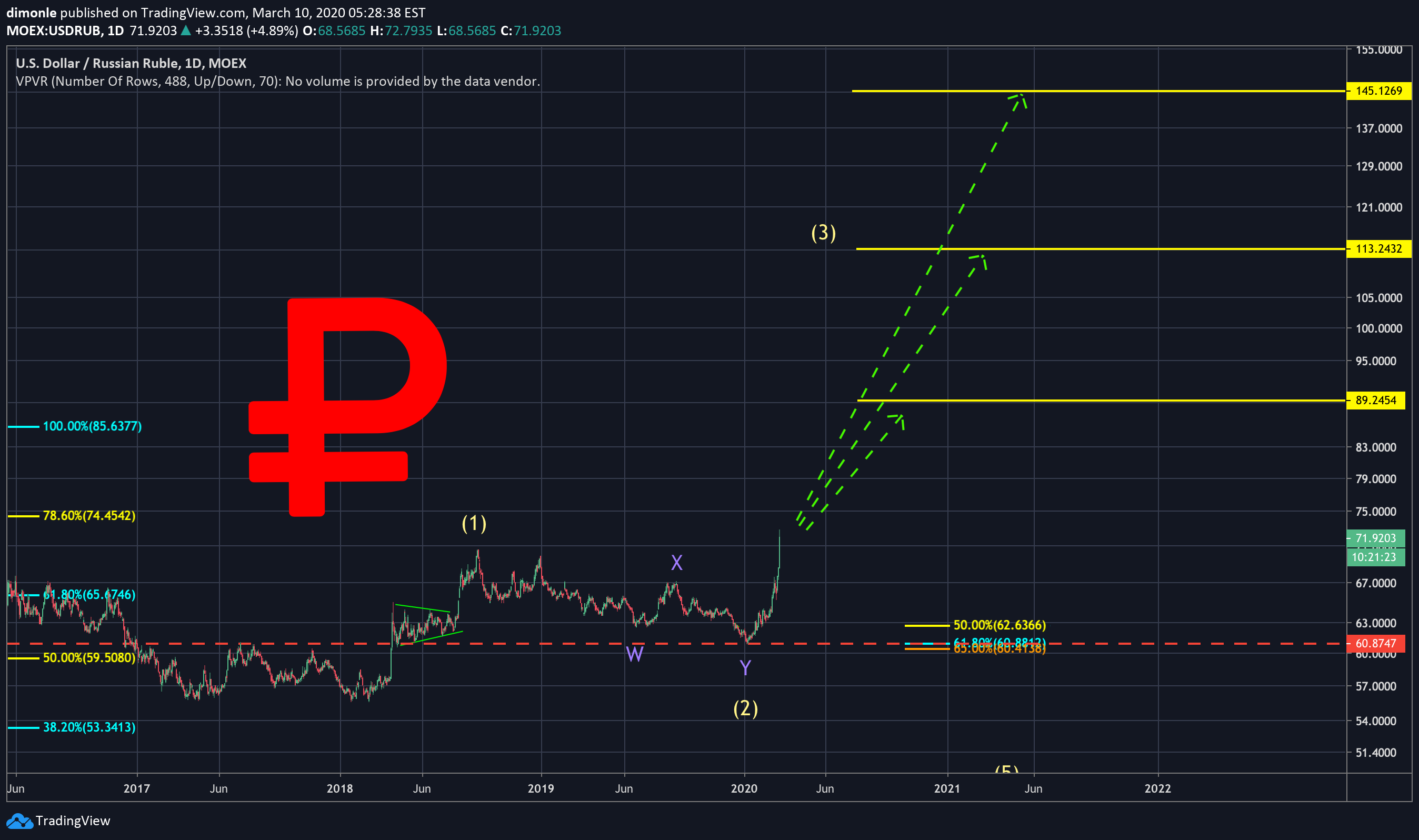
Task: Click the 50.00%(62.6366) retracement label
Action: pos(999,625)
